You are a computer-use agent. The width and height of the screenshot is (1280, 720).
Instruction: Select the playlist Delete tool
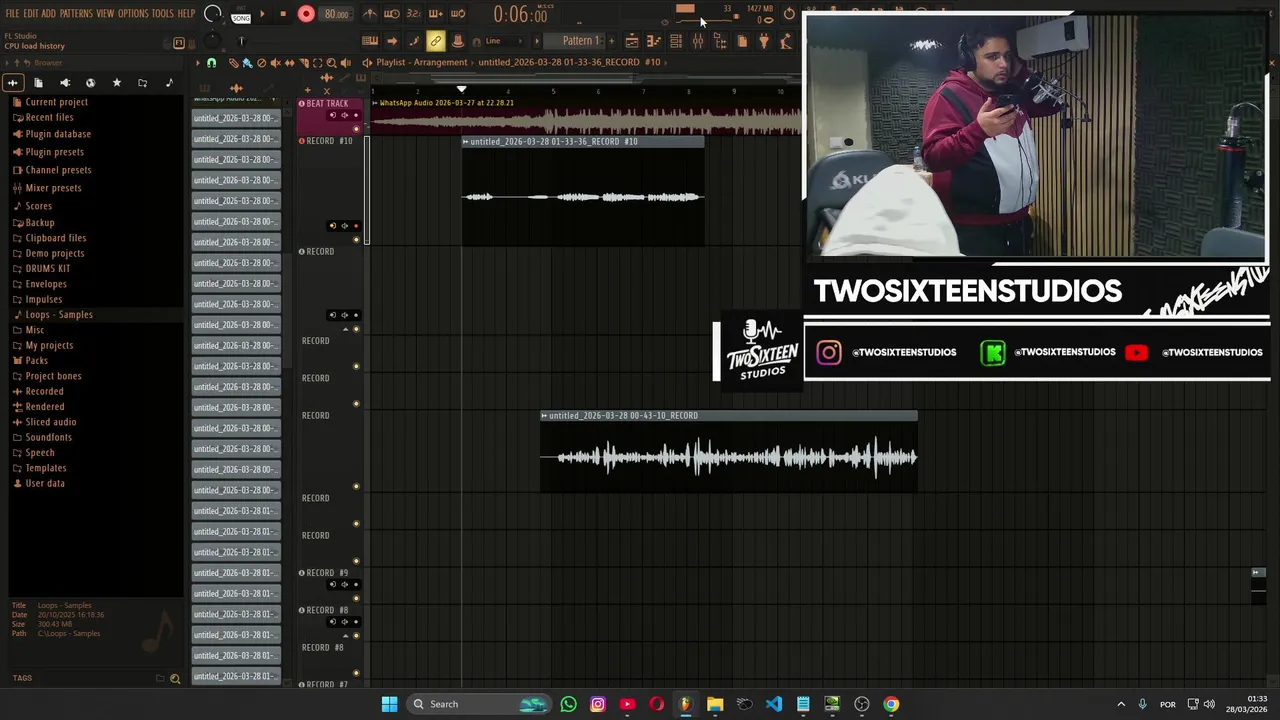point(261,63)
